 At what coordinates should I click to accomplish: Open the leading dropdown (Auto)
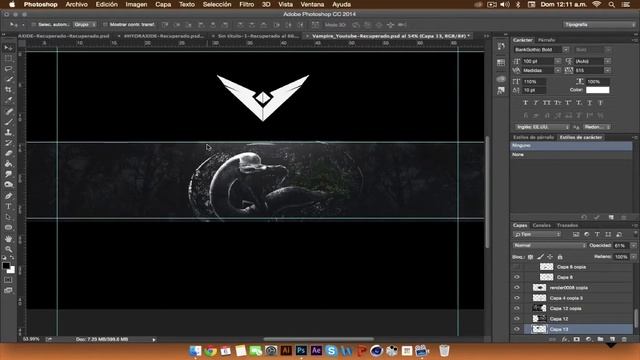pyautogui.click(x=608, y=61)
